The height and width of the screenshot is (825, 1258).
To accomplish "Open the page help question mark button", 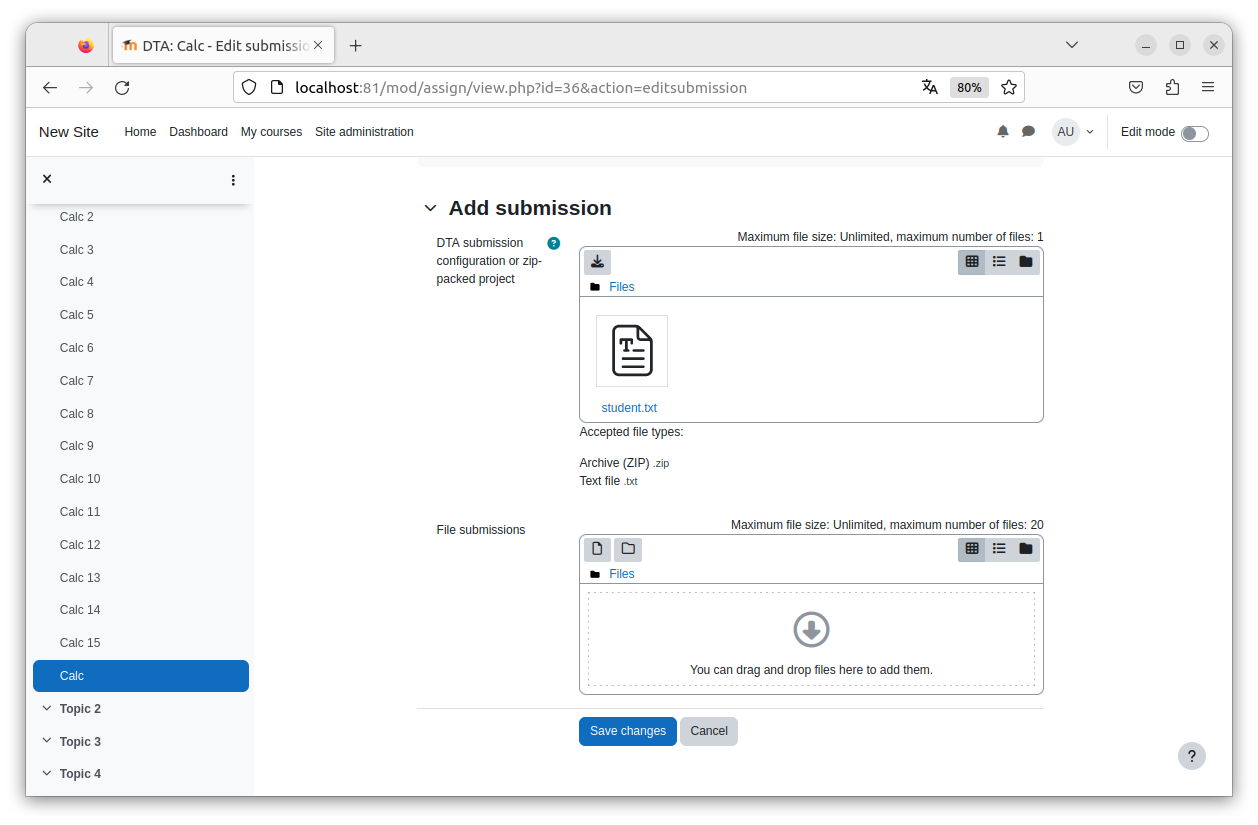I will 1191,756.
